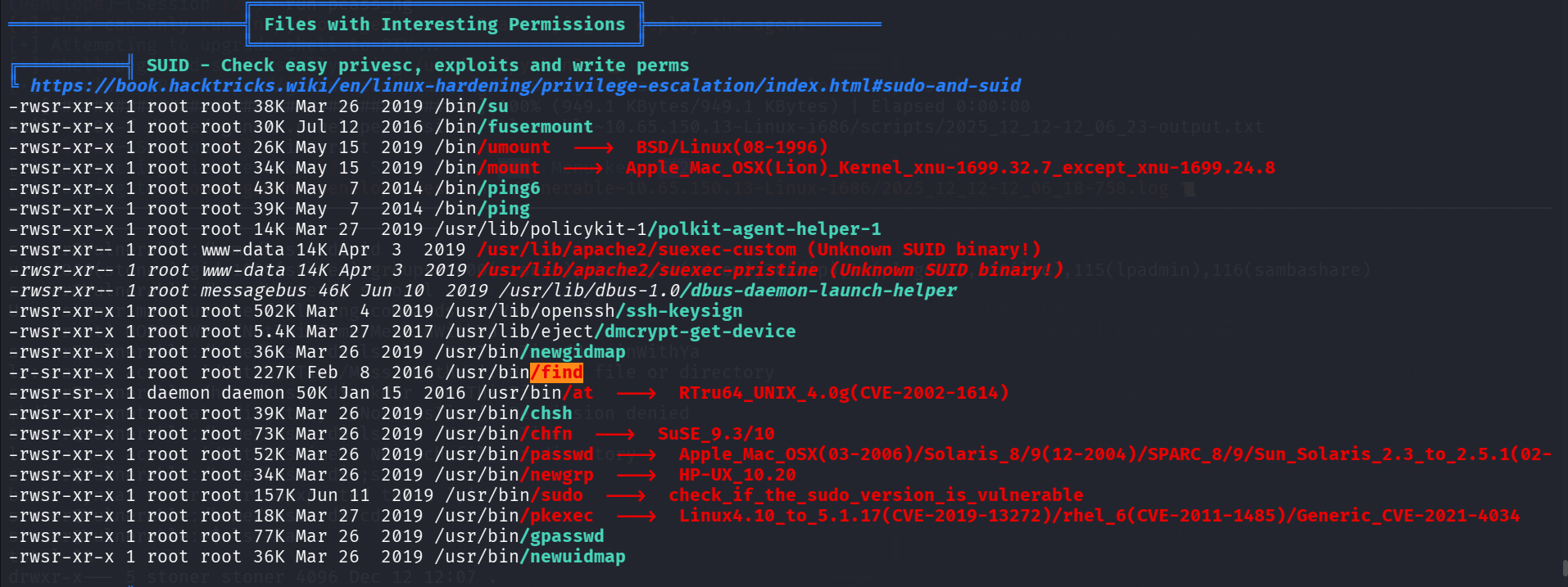Click the dmcrypt-get-device filename
Screen dimensions: 1568x587
tap(695, 332)
